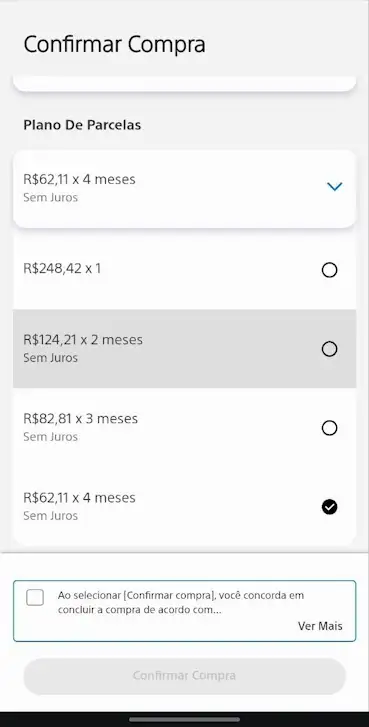The width and height of the screenshot is (369, 727).
Task: Tap the partially visible card above Plano De Parcelas
Action: [x=184, y=83]
